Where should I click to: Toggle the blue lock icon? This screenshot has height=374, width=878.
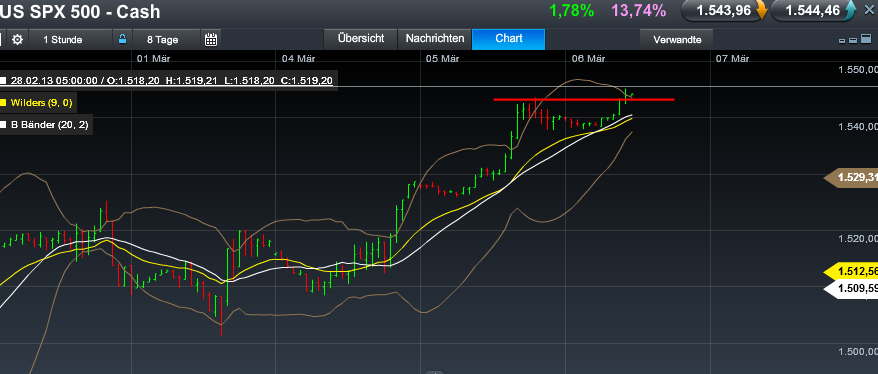pyautogui.click(x=123, y=39)
